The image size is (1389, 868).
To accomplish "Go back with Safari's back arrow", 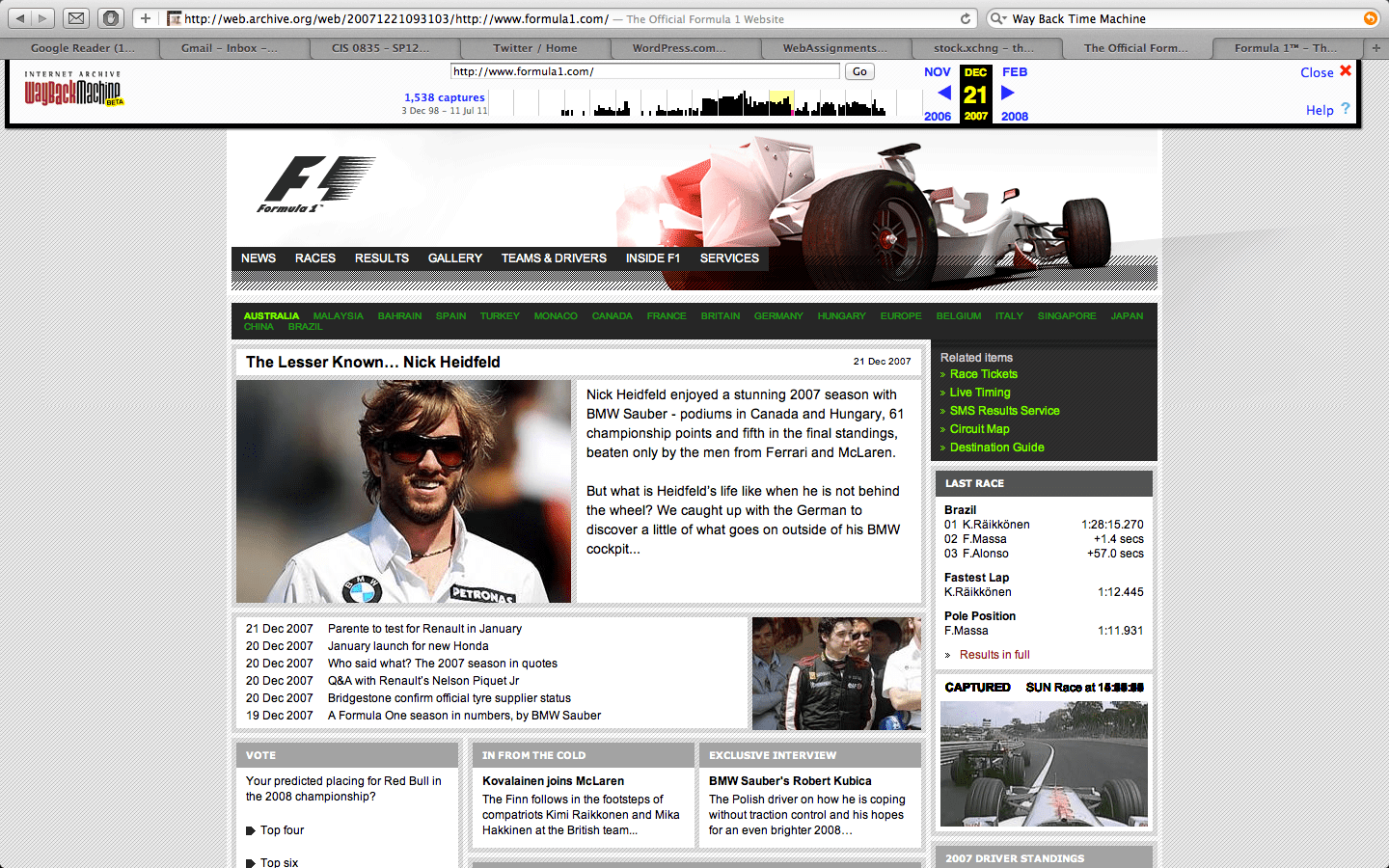I will click(x=20, y=18).
